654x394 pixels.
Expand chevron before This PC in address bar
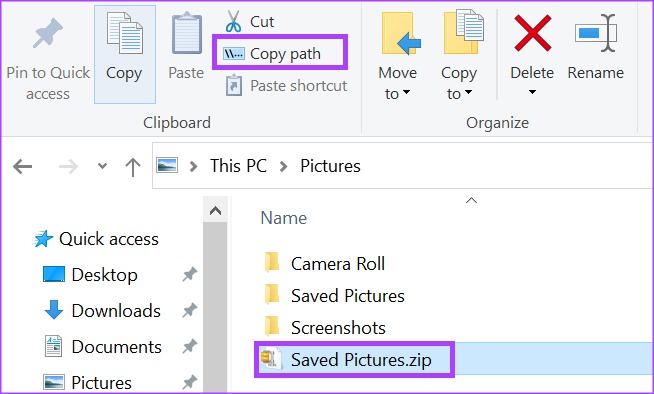coord(193,167)
